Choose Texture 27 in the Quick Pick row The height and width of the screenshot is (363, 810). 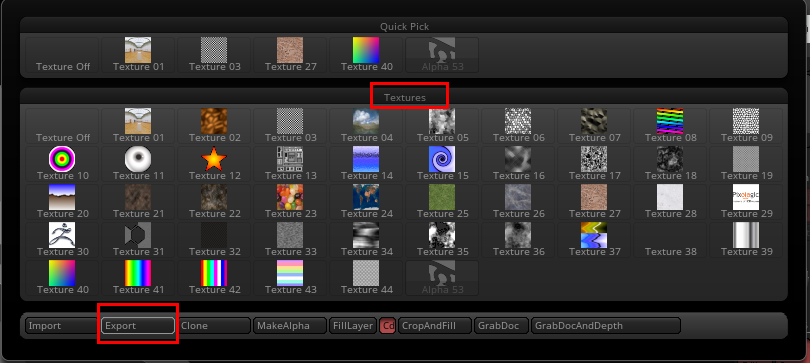click(x=290, y=54)
